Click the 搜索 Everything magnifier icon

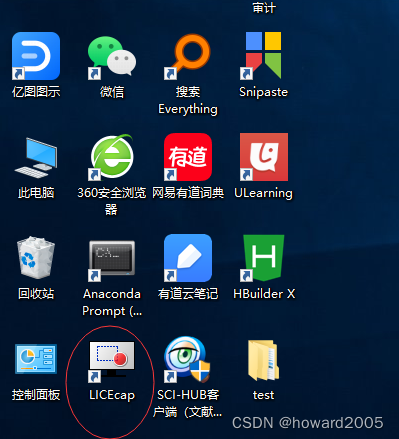point(188,56)
